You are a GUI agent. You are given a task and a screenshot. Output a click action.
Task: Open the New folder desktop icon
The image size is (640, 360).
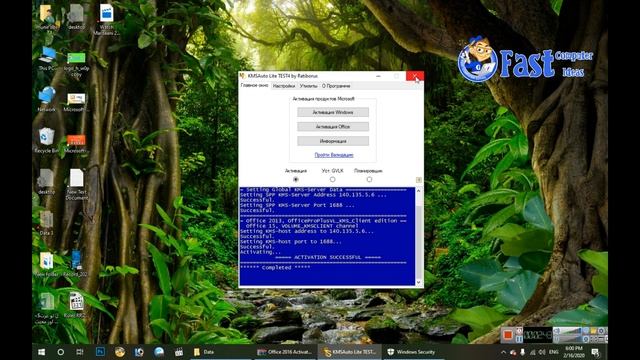point(46,264)
